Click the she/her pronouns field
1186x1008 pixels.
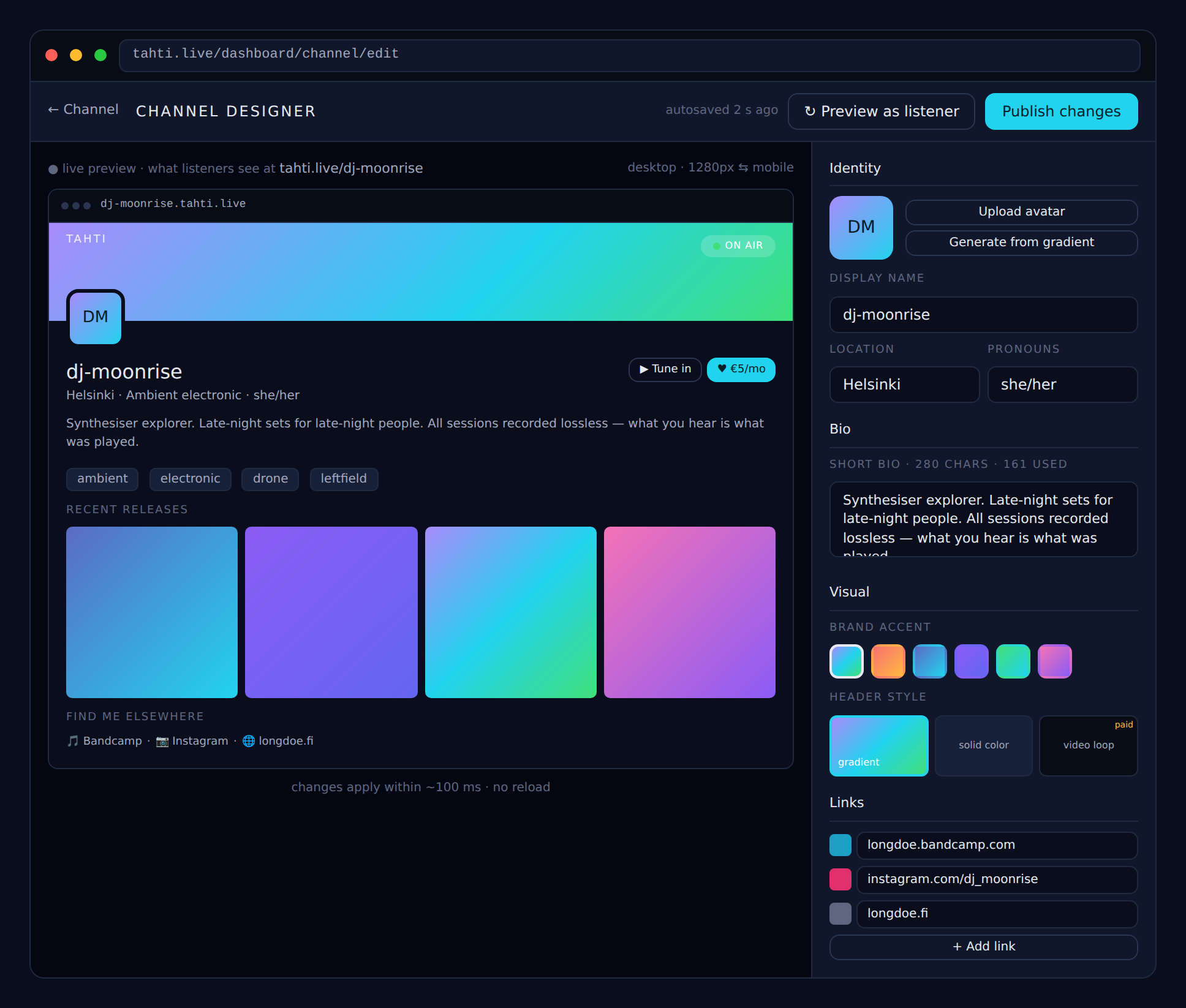[x=1062, y=385]
